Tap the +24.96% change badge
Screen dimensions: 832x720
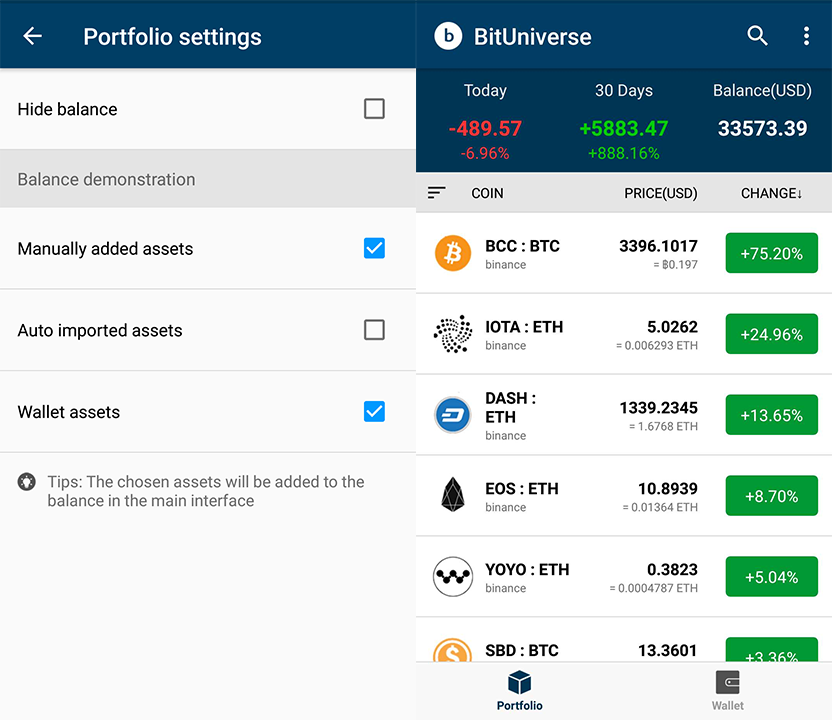772,334
